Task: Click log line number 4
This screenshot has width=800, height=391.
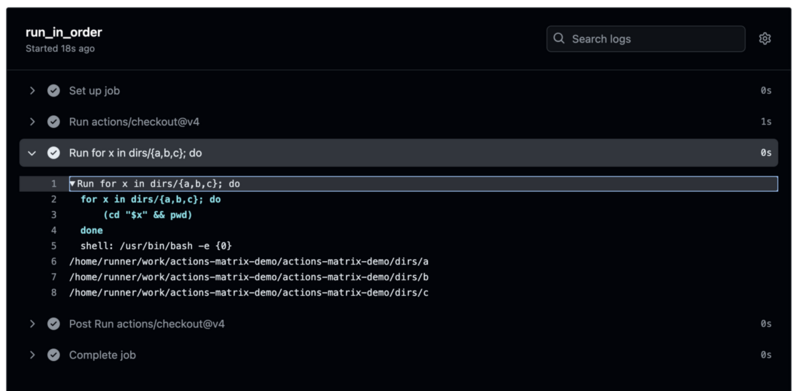Action: pyautogui.click(x=54, y=230)
